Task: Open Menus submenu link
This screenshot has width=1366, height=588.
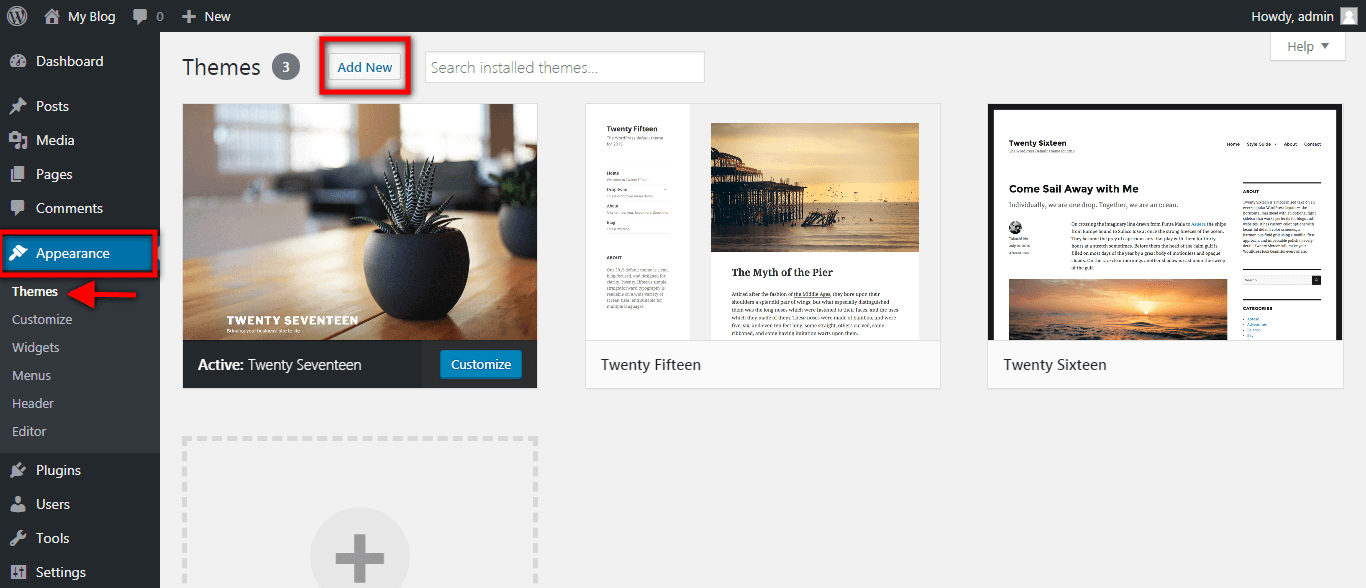Action: [31, 375]
